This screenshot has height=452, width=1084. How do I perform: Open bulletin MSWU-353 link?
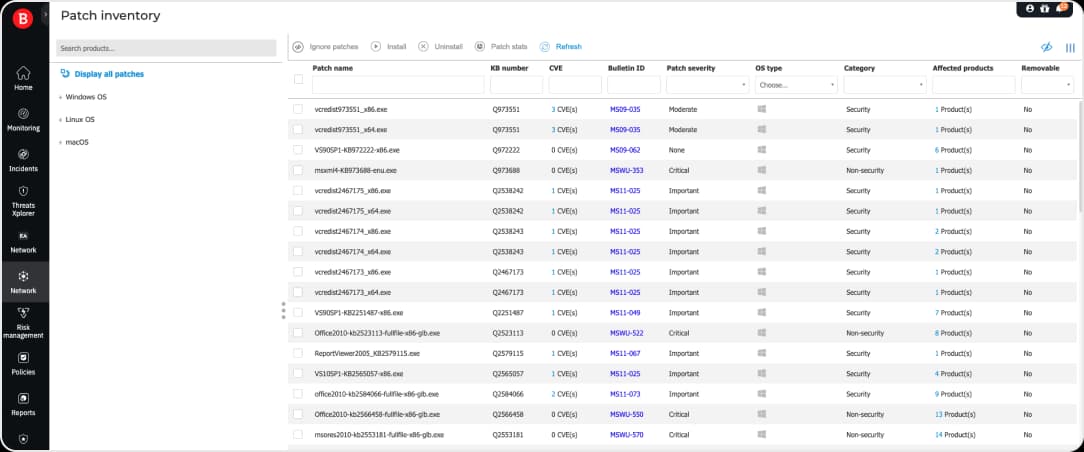[626, 170]
